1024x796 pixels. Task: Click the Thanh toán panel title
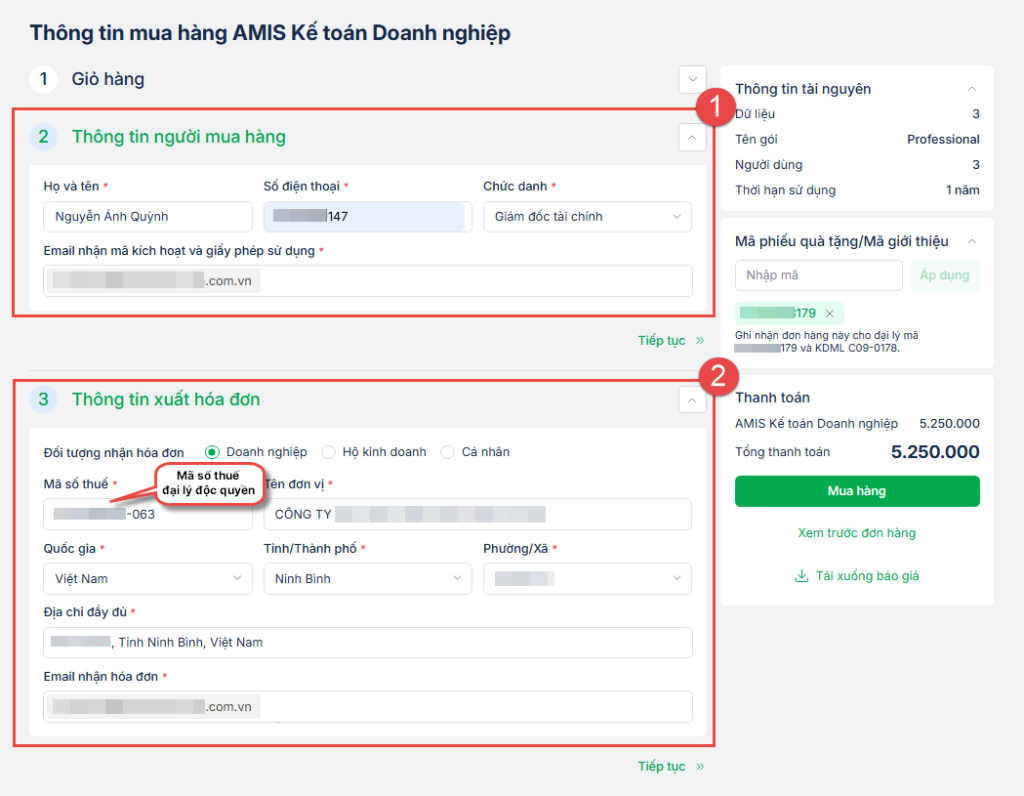[x=772, y=398]
